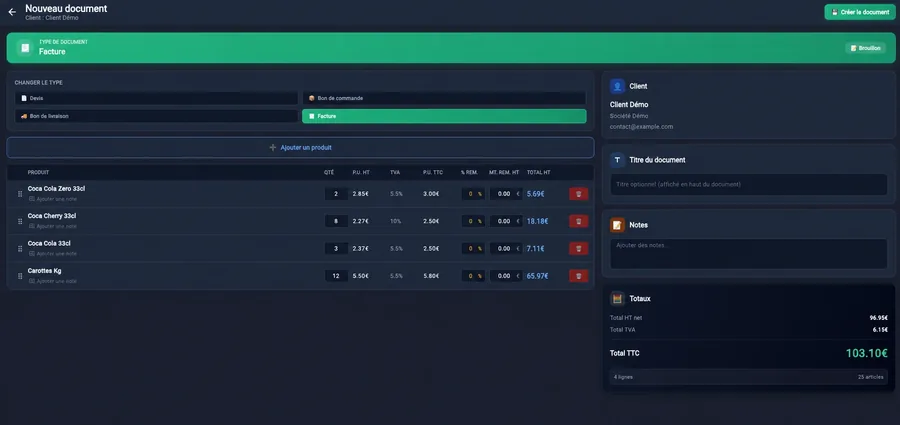The image size is (900, 425).
Task: Click the Total TVA 6.15€ value
Action: coord(880,330)
